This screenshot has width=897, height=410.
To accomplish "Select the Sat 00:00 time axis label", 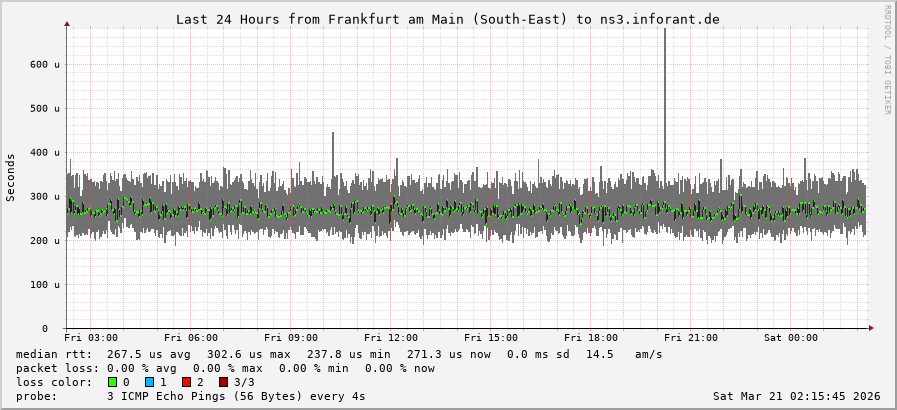I will (x=791, y=338).
